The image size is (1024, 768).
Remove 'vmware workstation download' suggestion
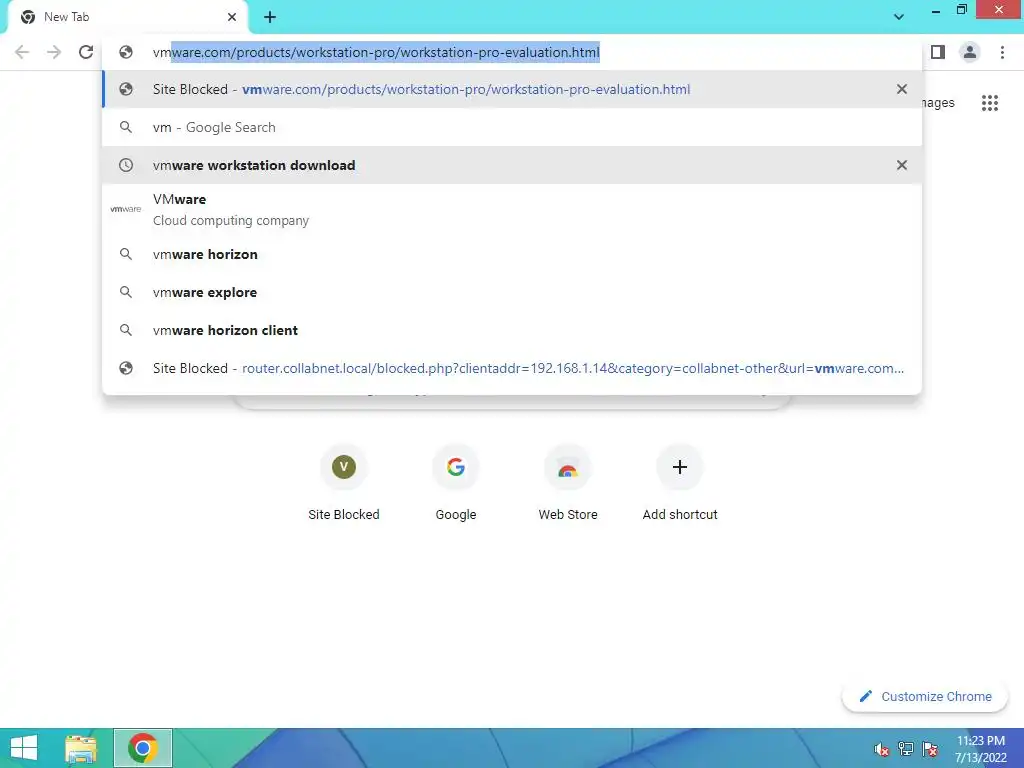[x=901, y=165]
